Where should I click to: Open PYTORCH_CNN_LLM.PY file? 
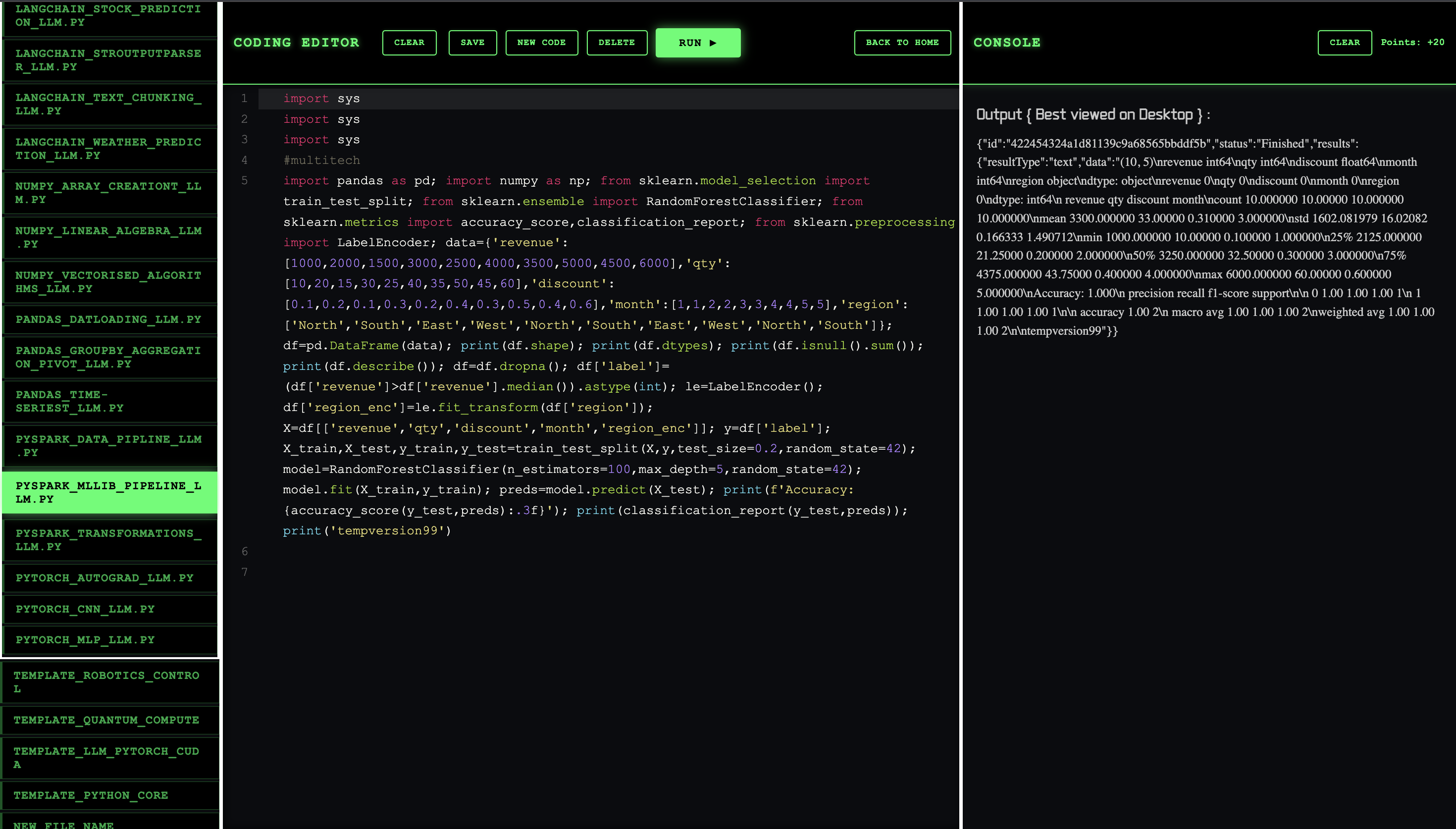pos(110,610)
